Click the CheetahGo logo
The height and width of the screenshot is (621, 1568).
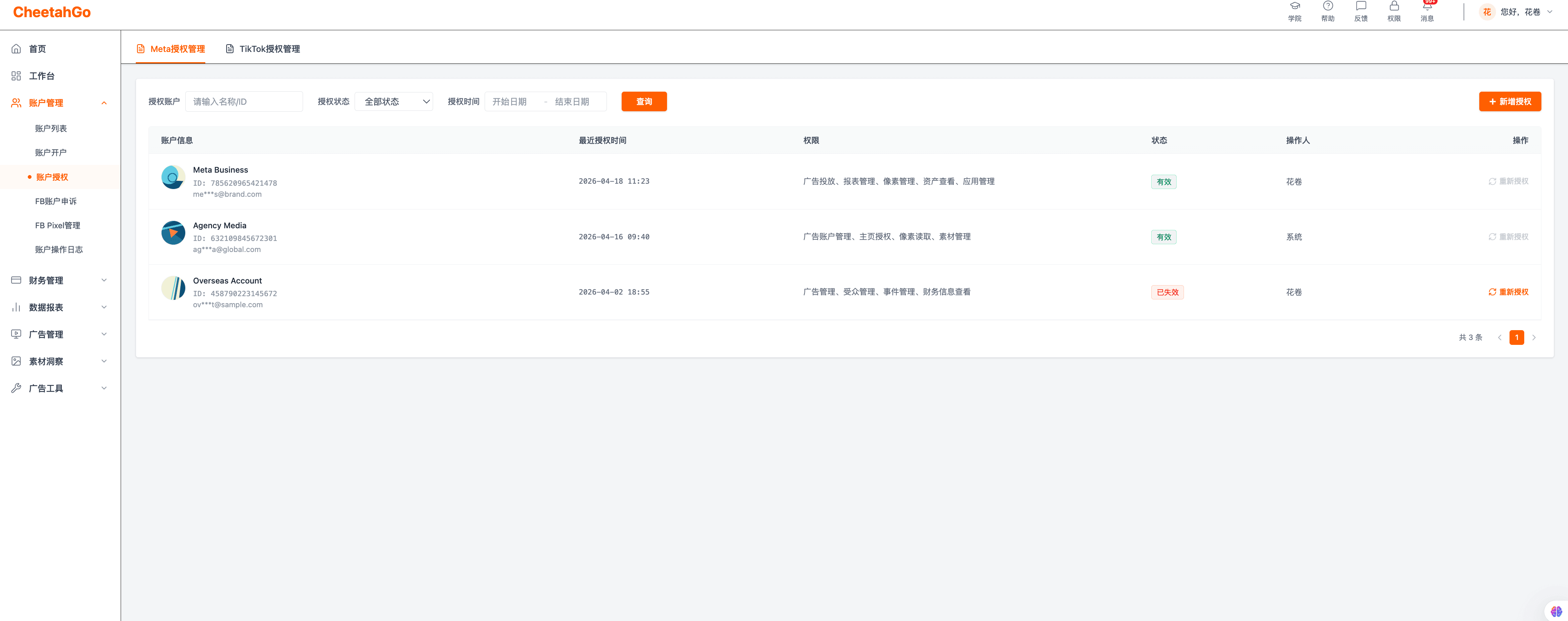pyautogui.click(x=52, y=12)
